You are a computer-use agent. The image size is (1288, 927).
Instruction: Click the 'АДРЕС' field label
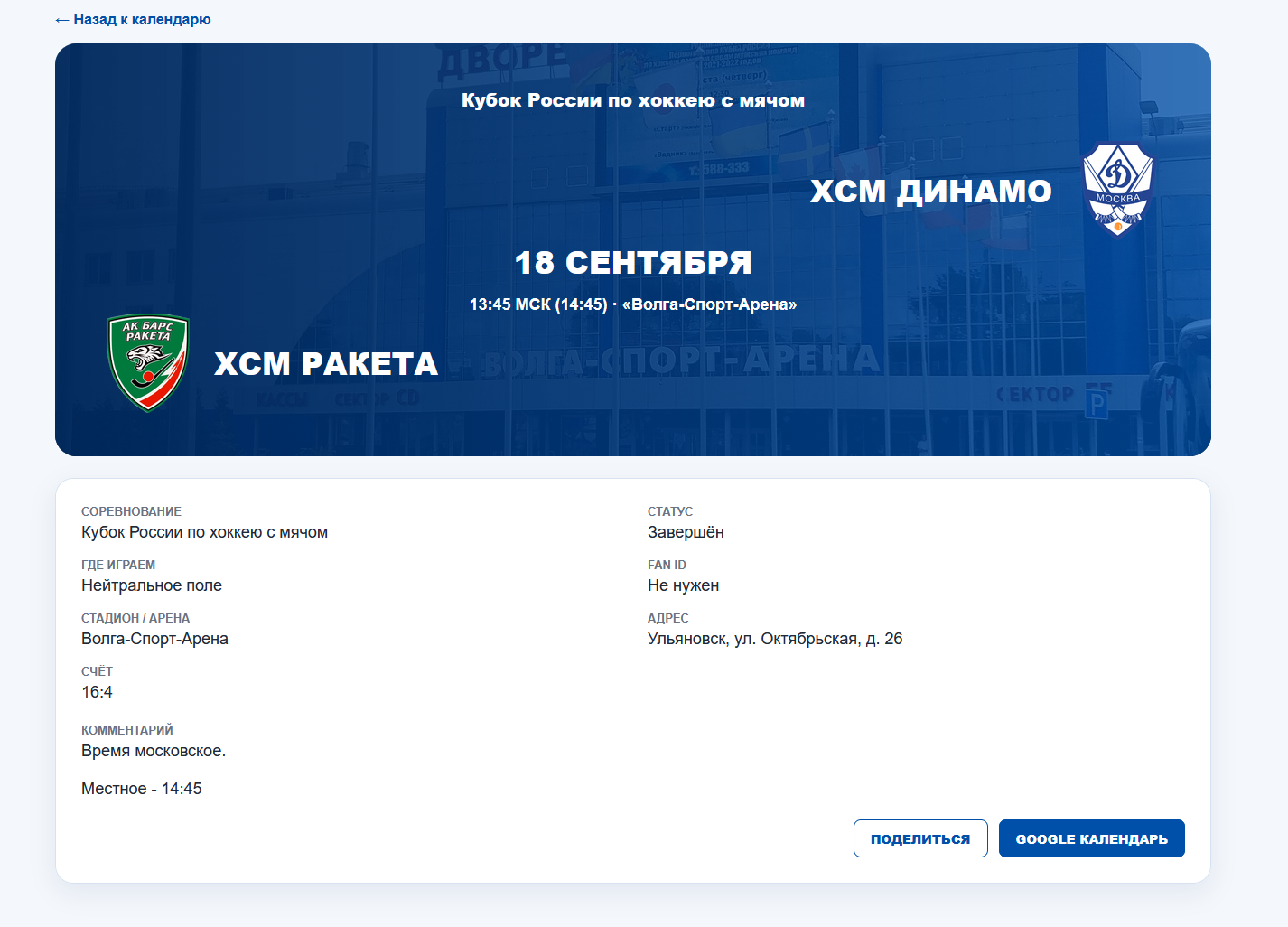pos(668,618)
